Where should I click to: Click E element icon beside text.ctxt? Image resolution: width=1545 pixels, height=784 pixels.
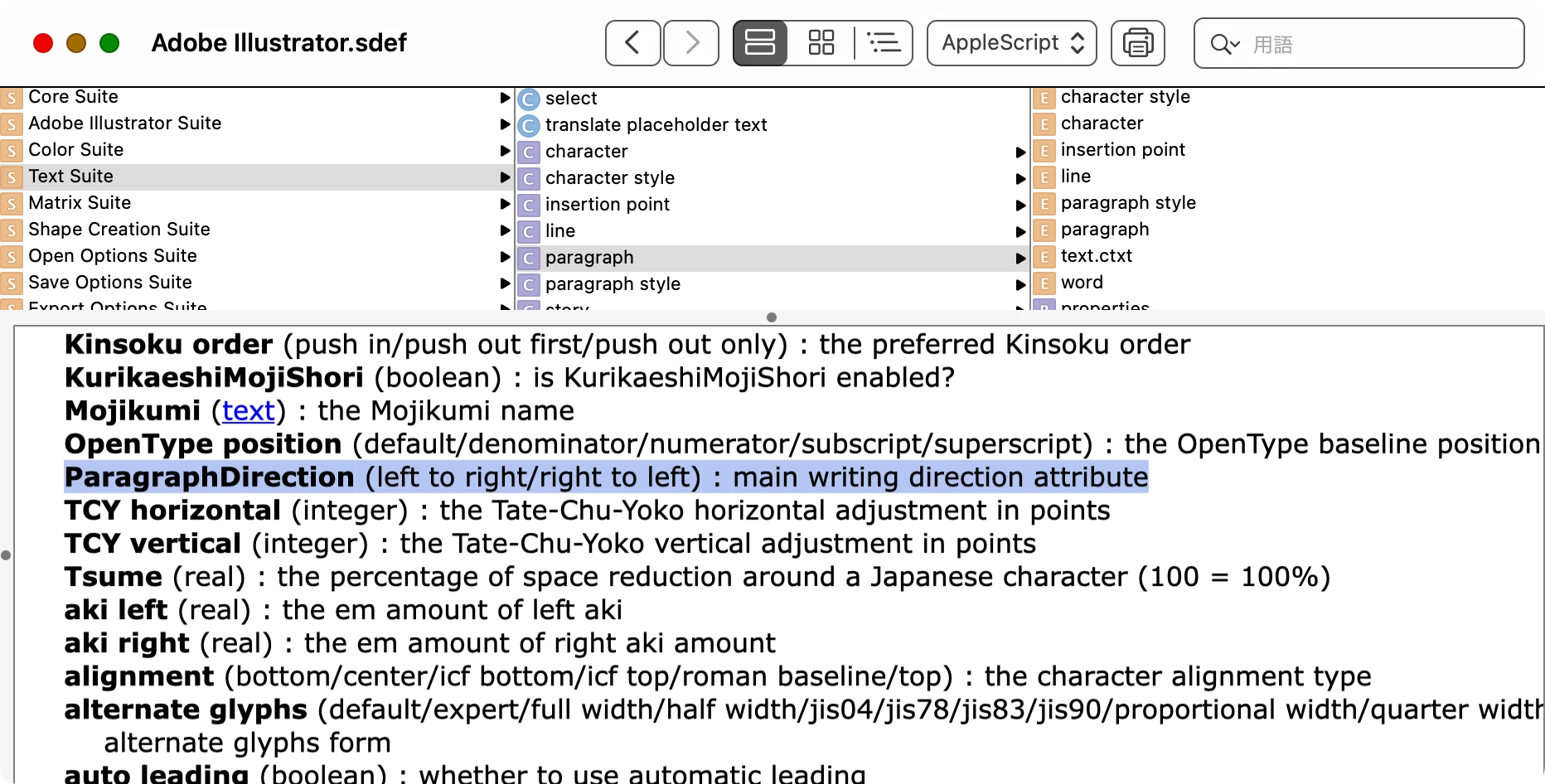click(1044, 257)
